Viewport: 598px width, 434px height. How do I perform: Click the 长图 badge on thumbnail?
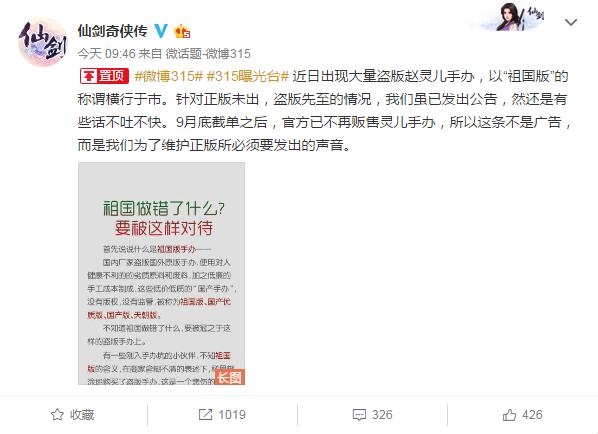(x=229, y=377)
